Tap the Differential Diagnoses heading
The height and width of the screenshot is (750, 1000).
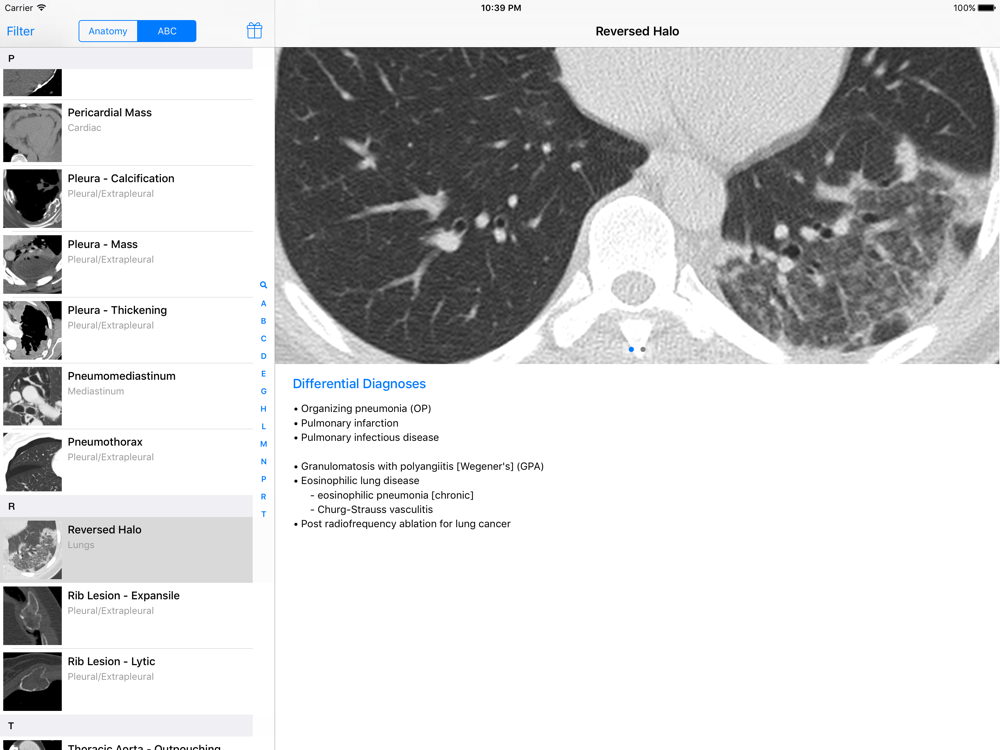click(x=359, y=384)
